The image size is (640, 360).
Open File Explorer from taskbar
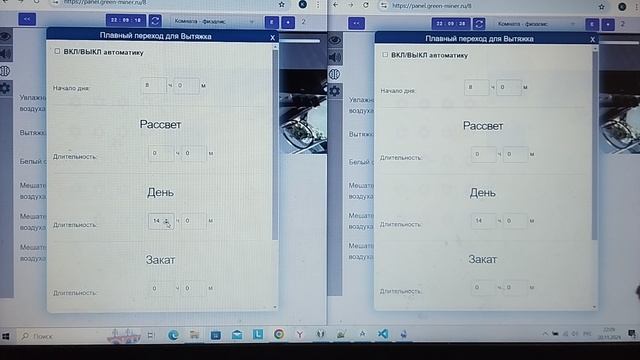tap(194, 335)
